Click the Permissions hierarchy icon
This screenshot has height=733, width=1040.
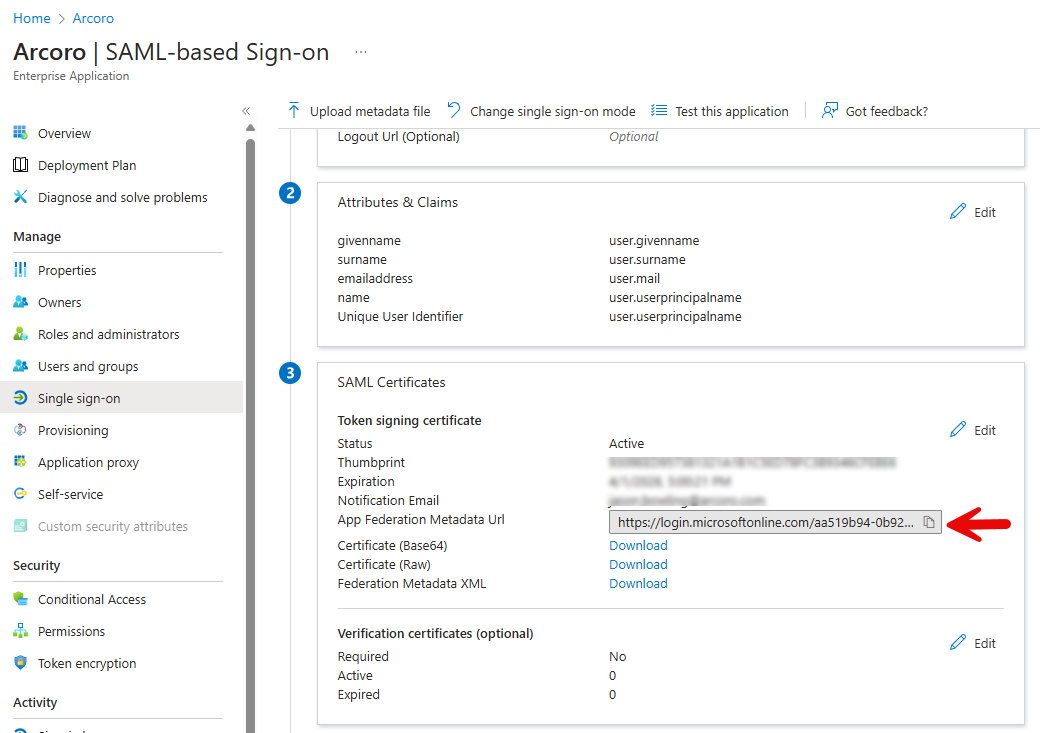tap(21, 631)
